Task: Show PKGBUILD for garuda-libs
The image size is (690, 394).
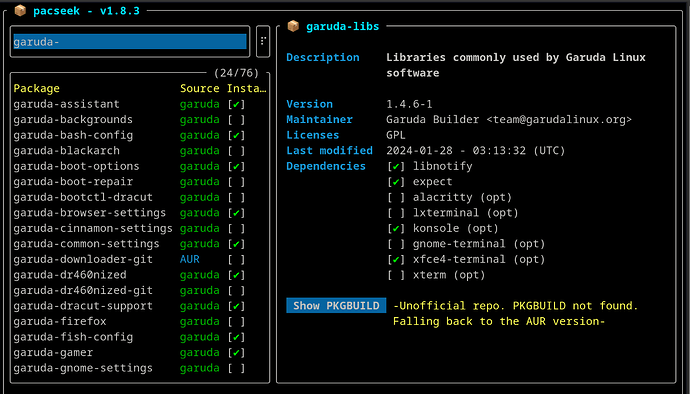Action: (x=336, y=306)
